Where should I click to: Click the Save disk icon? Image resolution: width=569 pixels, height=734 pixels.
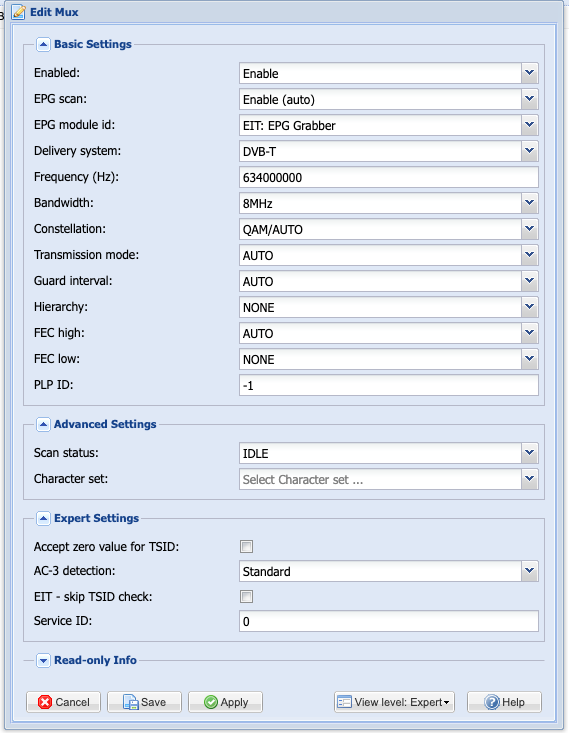[131, 702]
